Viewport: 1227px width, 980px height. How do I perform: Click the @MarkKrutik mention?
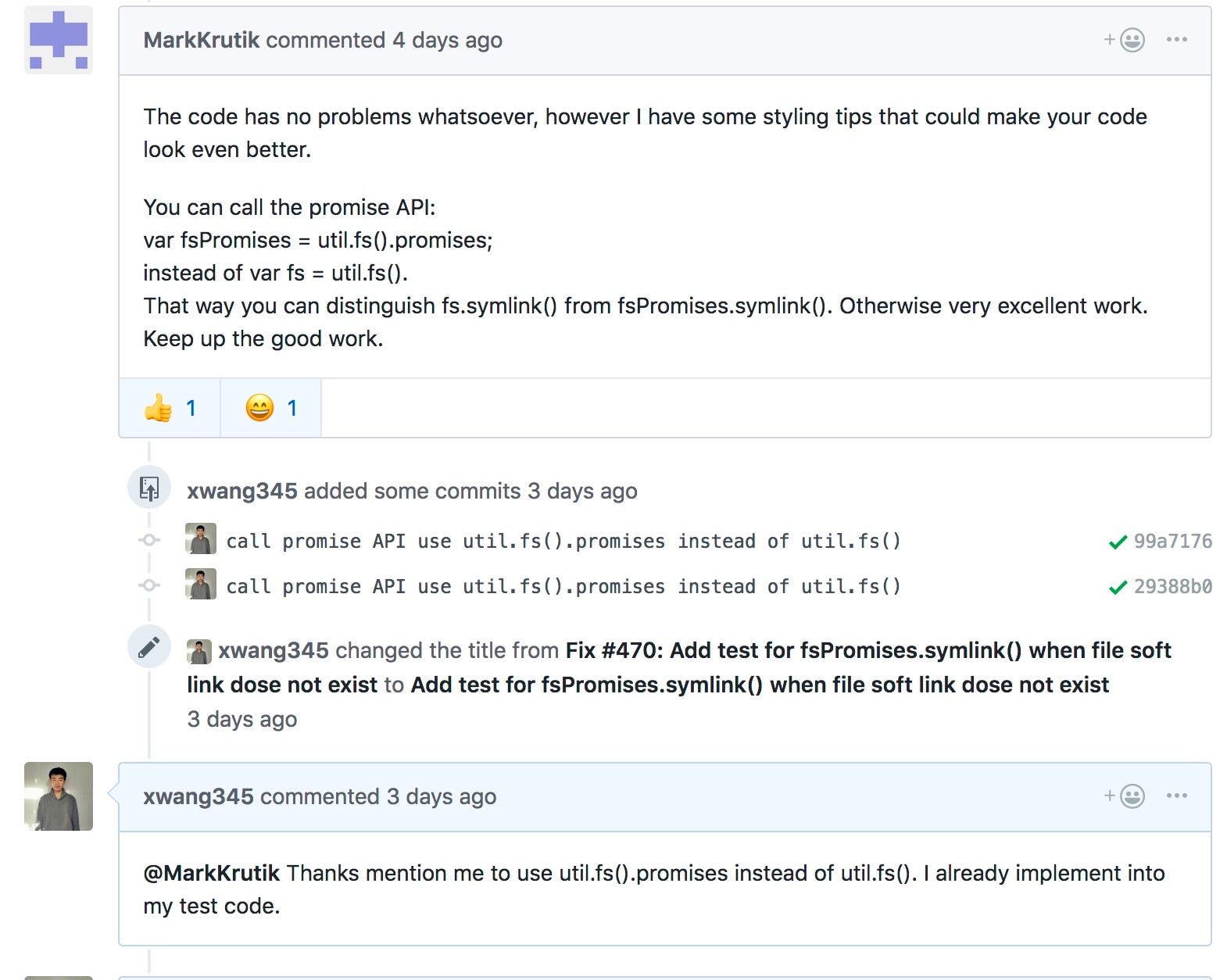point(211,873)
